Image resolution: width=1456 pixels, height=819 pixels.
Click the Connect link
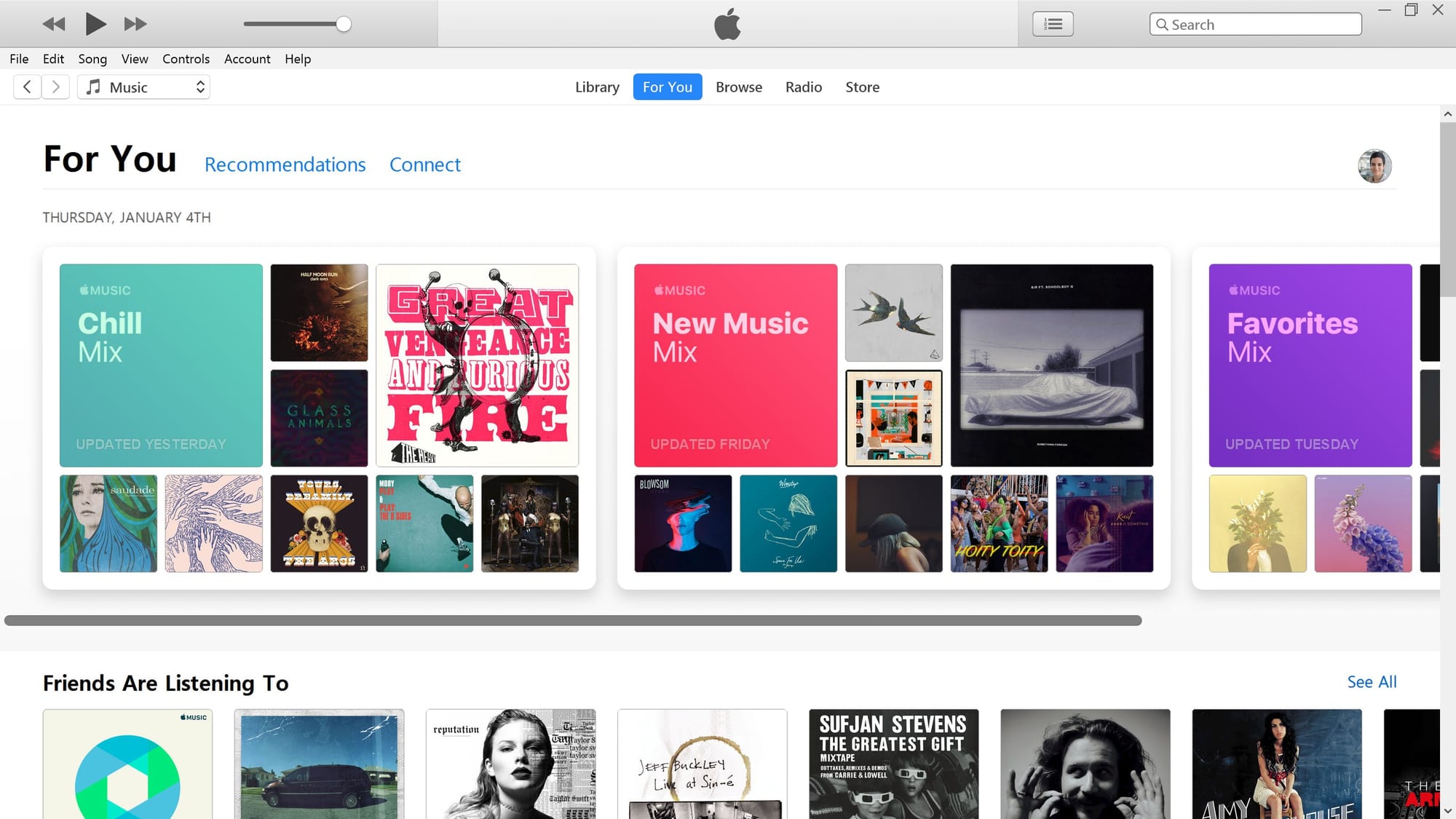click(x=425, y=164)
